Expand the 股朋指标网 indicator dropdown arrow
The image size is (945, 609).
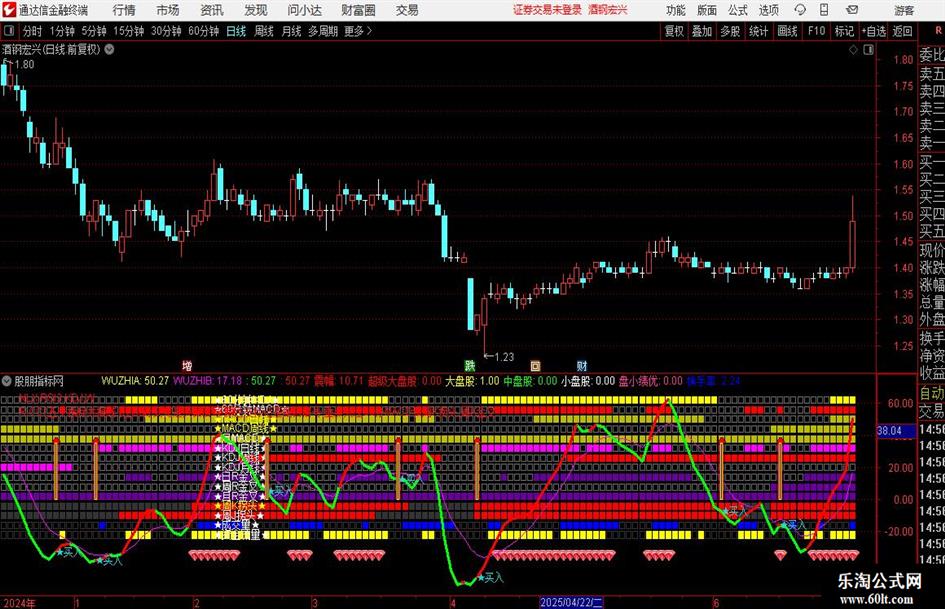(x=7, y=381)
